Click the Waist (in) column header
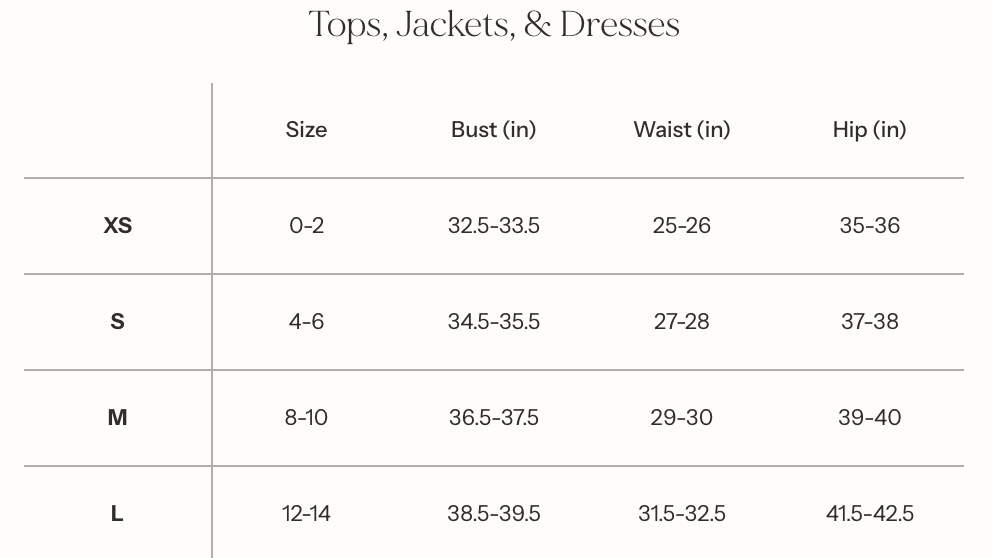This screenshot has width=992, height=558. click(x=682, y=129)
